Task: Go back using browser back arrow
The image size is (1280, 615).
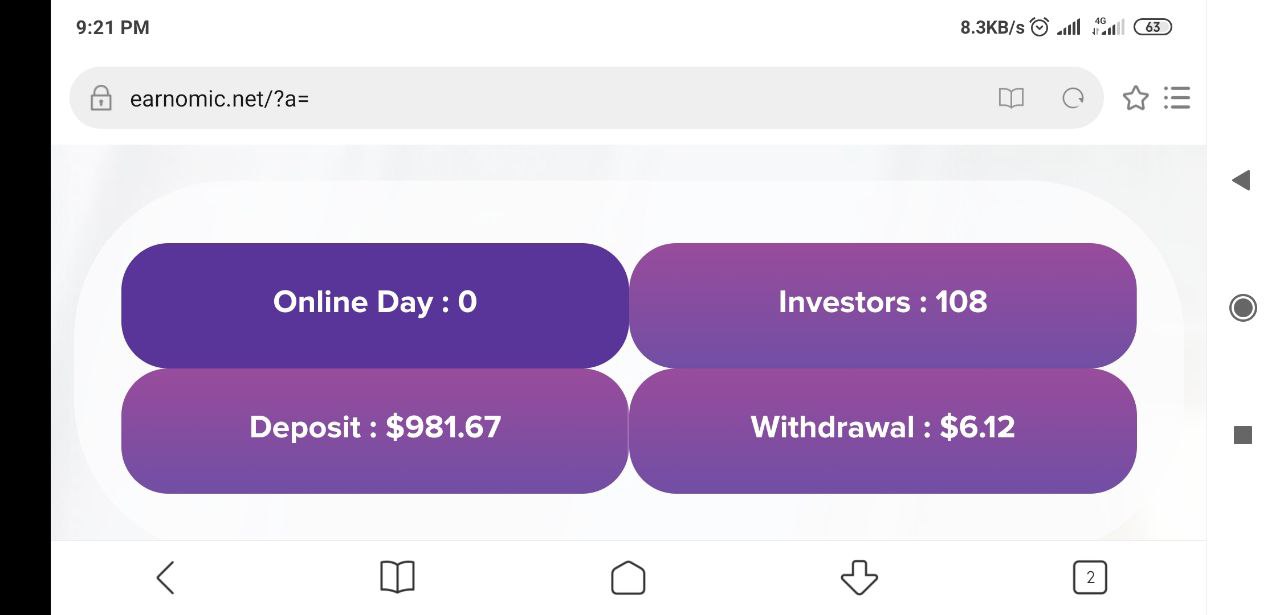Action: click(166, 577)
